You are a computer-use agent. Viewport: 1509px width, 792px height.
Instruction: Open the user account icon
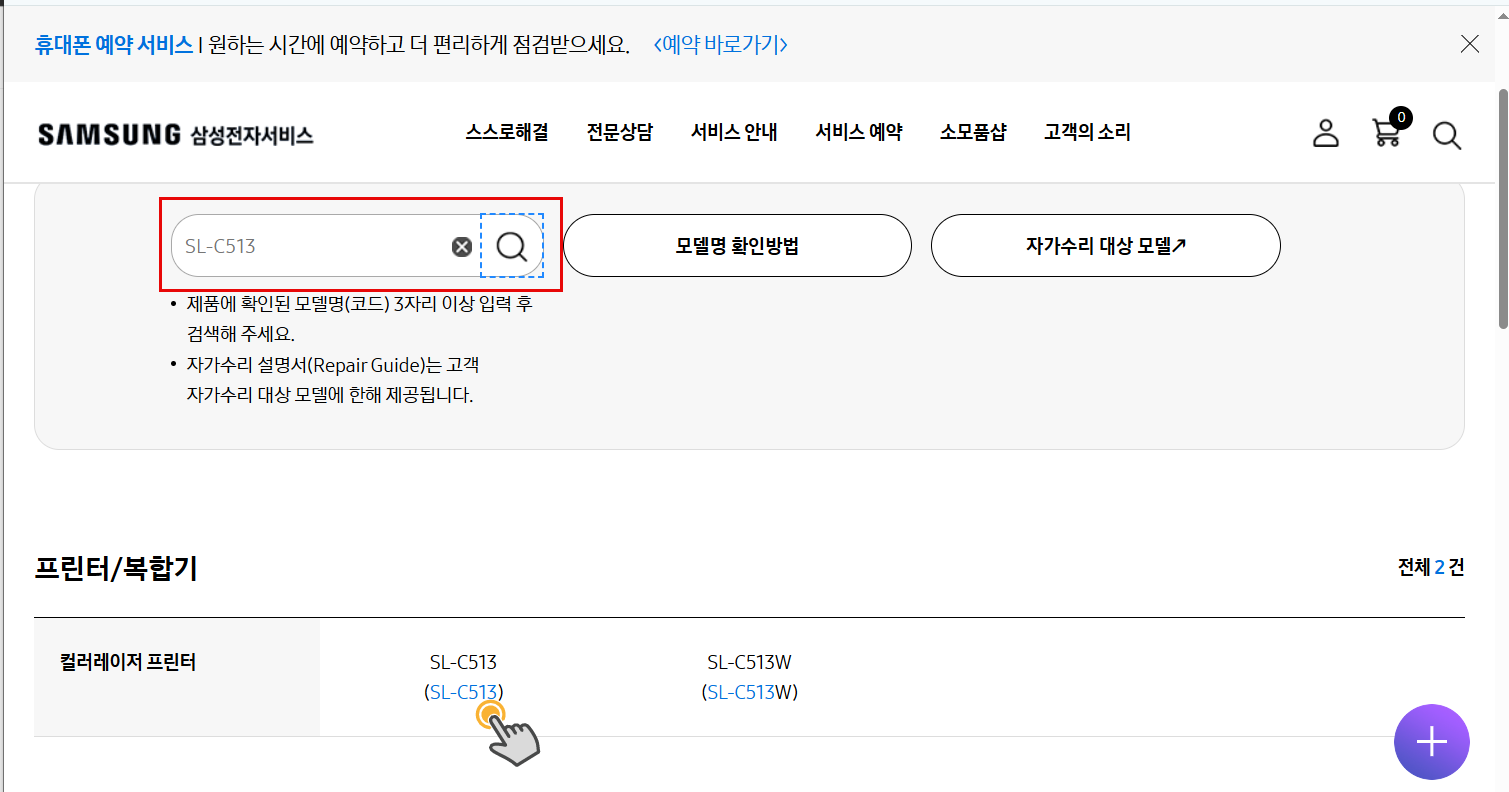coord(1325,133)
